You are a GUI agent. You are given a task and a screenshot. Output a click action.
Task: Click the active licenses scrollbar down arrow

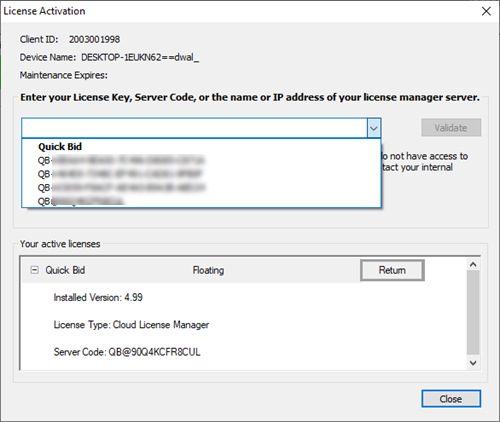(x=473, y=363)
